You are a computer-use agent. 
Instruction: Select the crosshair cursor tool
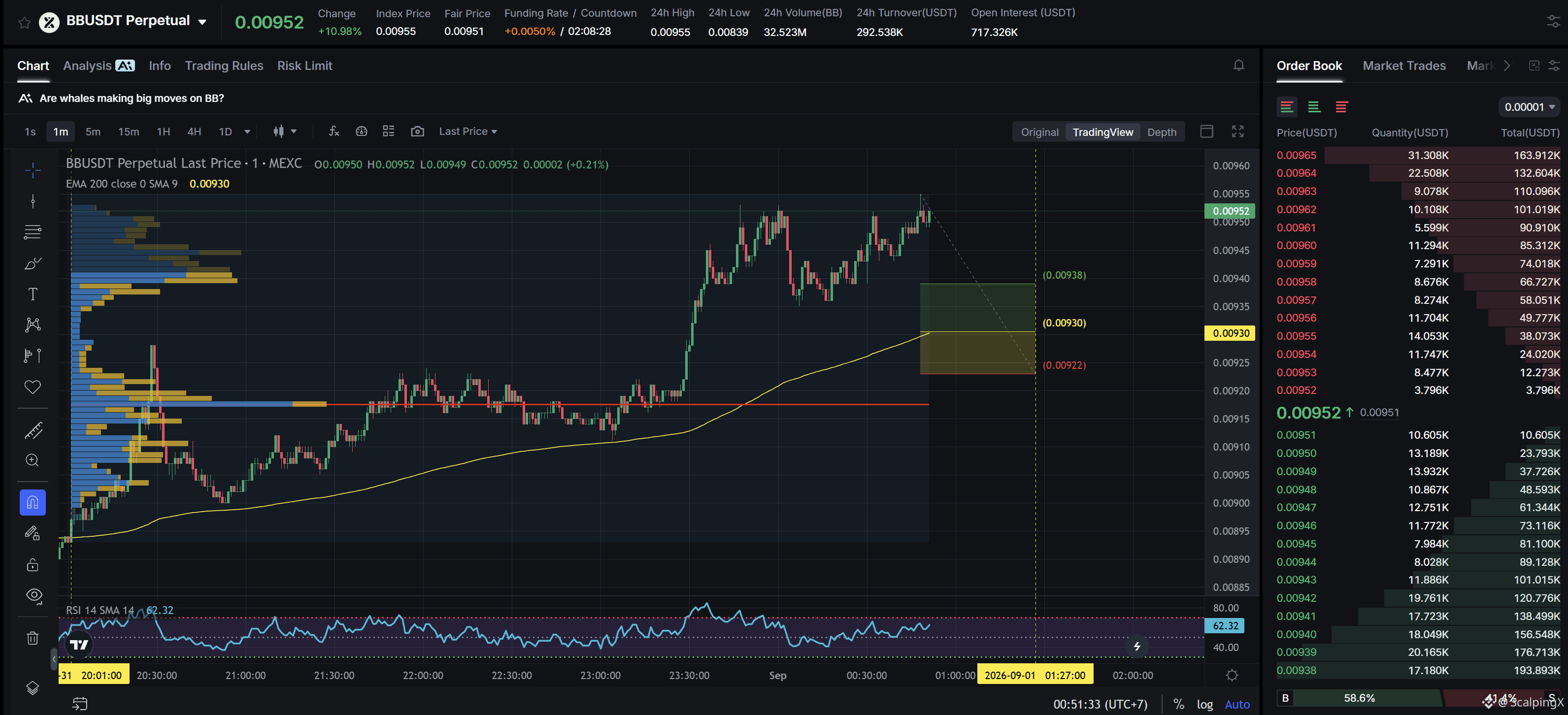point(33,170)
